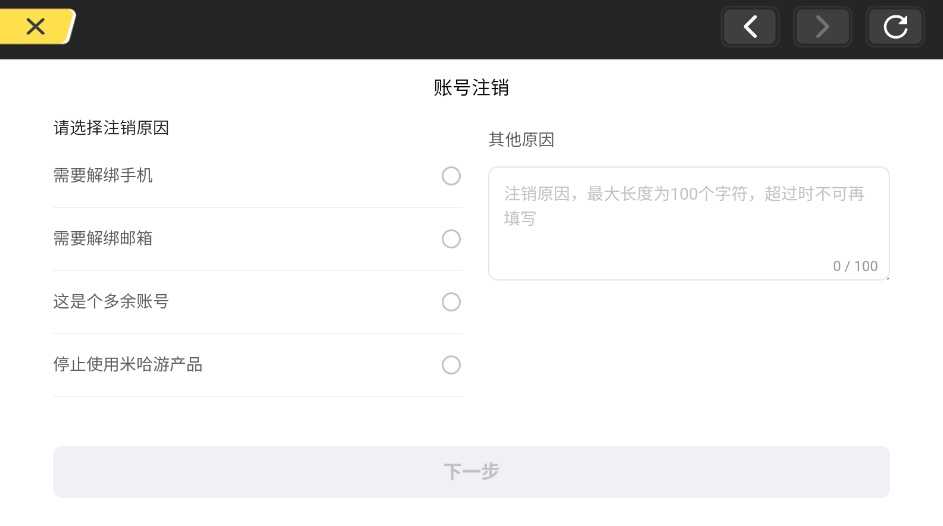Click the text area resize handle
The width and height of the screenshot is (943, 526).
pos(886,276)
